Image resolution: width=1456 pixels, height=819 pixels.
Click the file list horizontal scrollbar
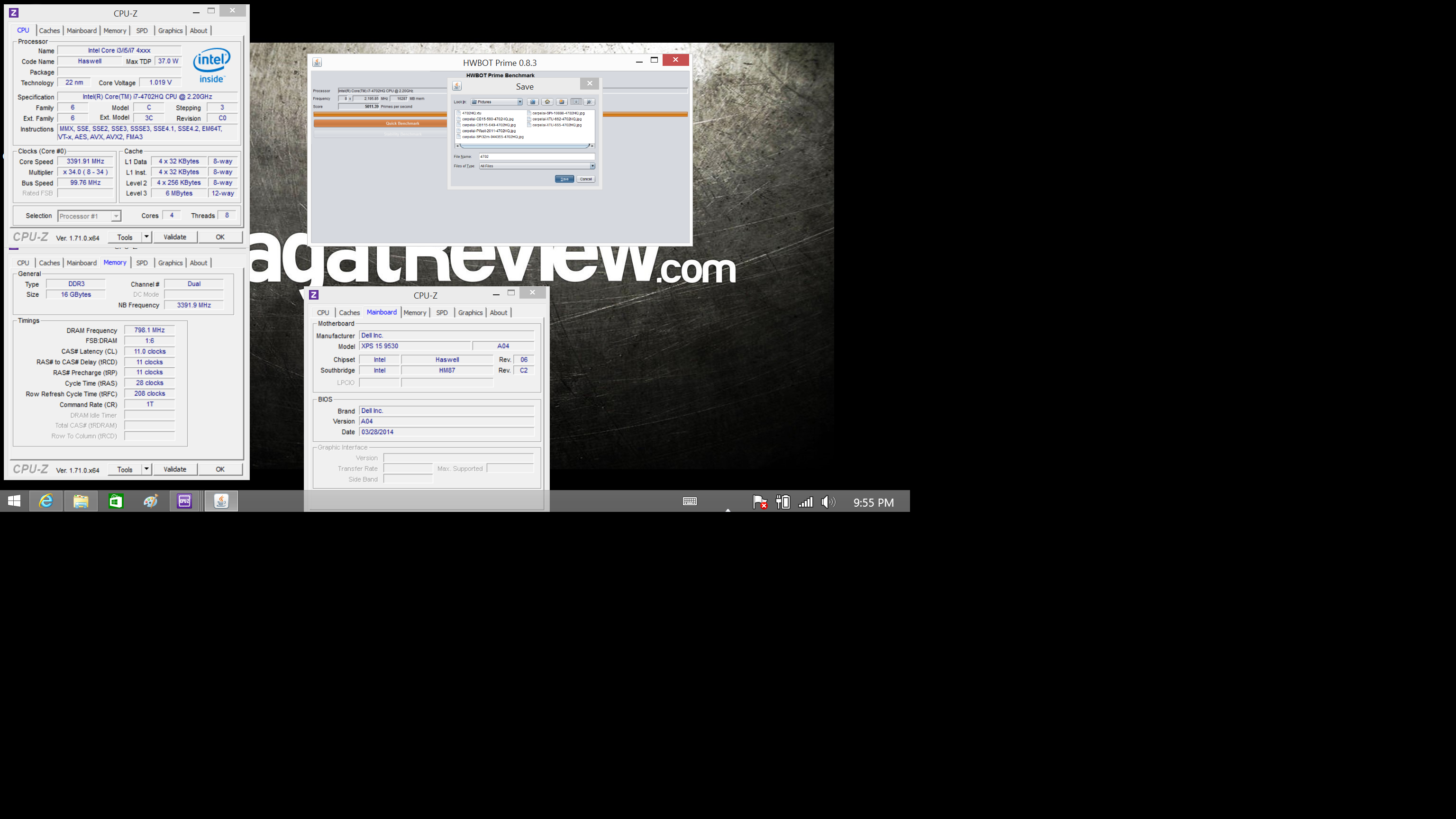525,146
